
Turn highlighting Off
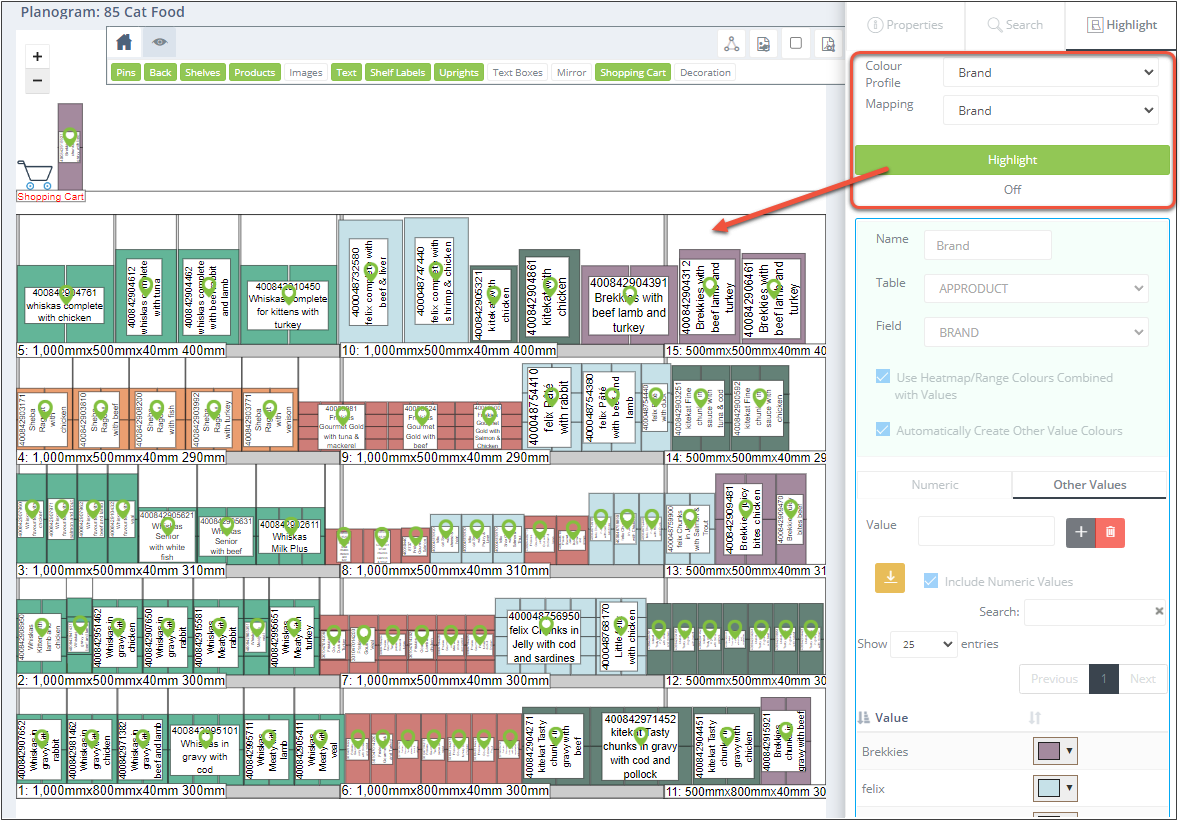pos(1012,189)
